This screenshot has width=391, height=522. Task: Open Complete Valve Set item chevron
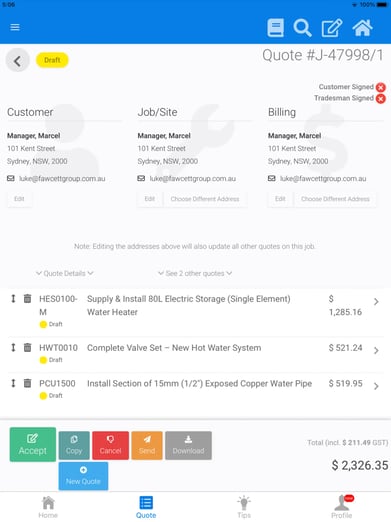(376, 350)
